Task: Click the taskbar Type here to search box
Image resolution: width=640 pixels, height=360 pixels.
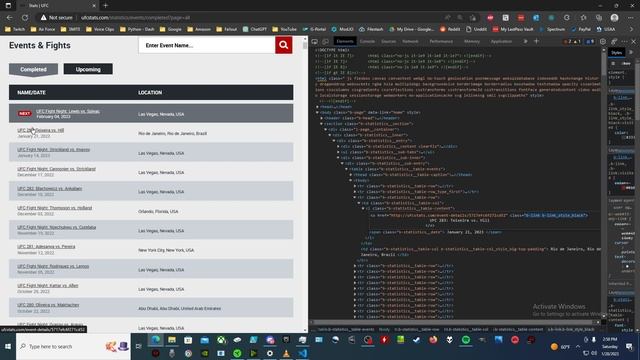Action: pos(73,347)
